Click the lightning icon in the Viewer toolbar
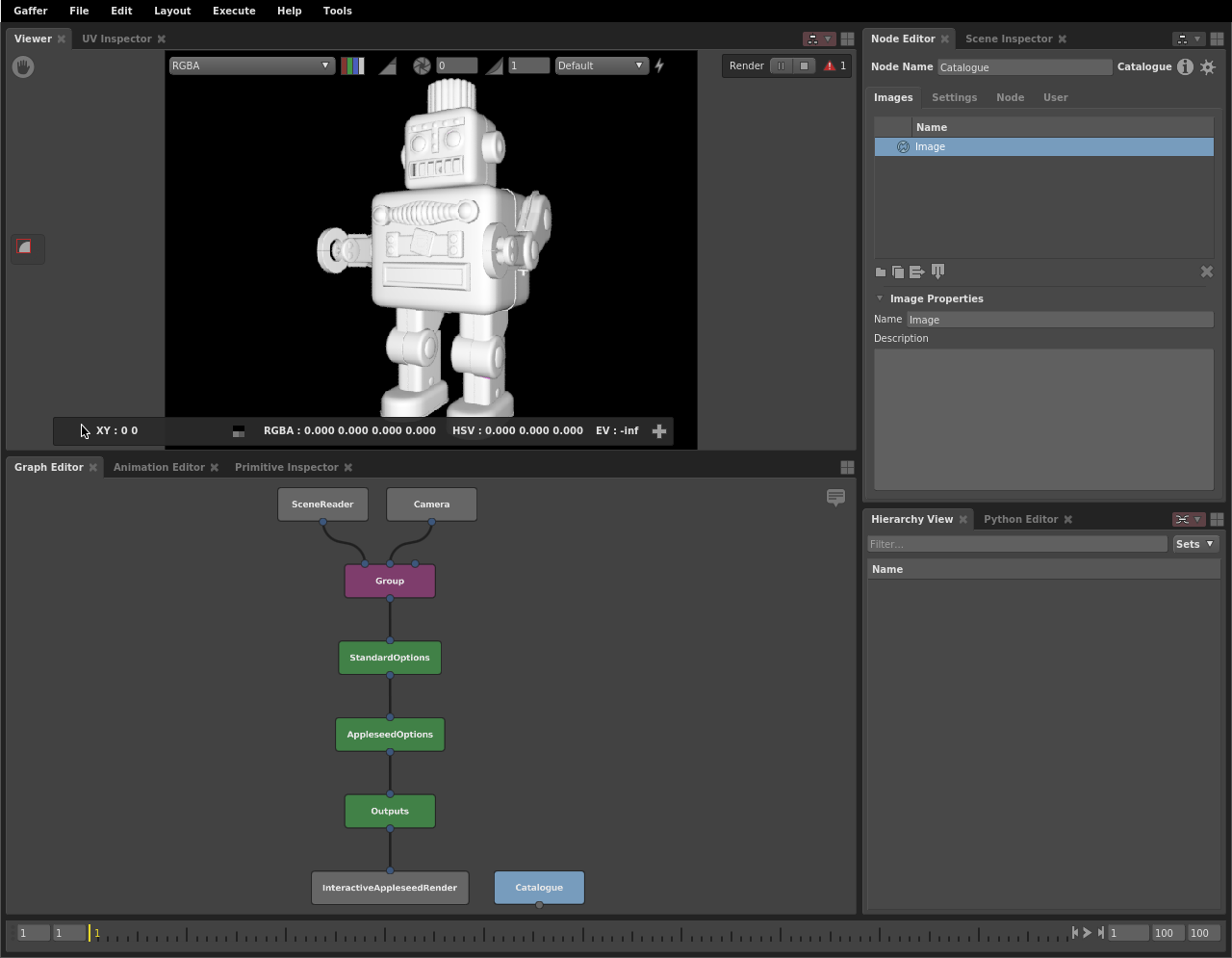The image size is (1232, 958). tap(657, 65)
